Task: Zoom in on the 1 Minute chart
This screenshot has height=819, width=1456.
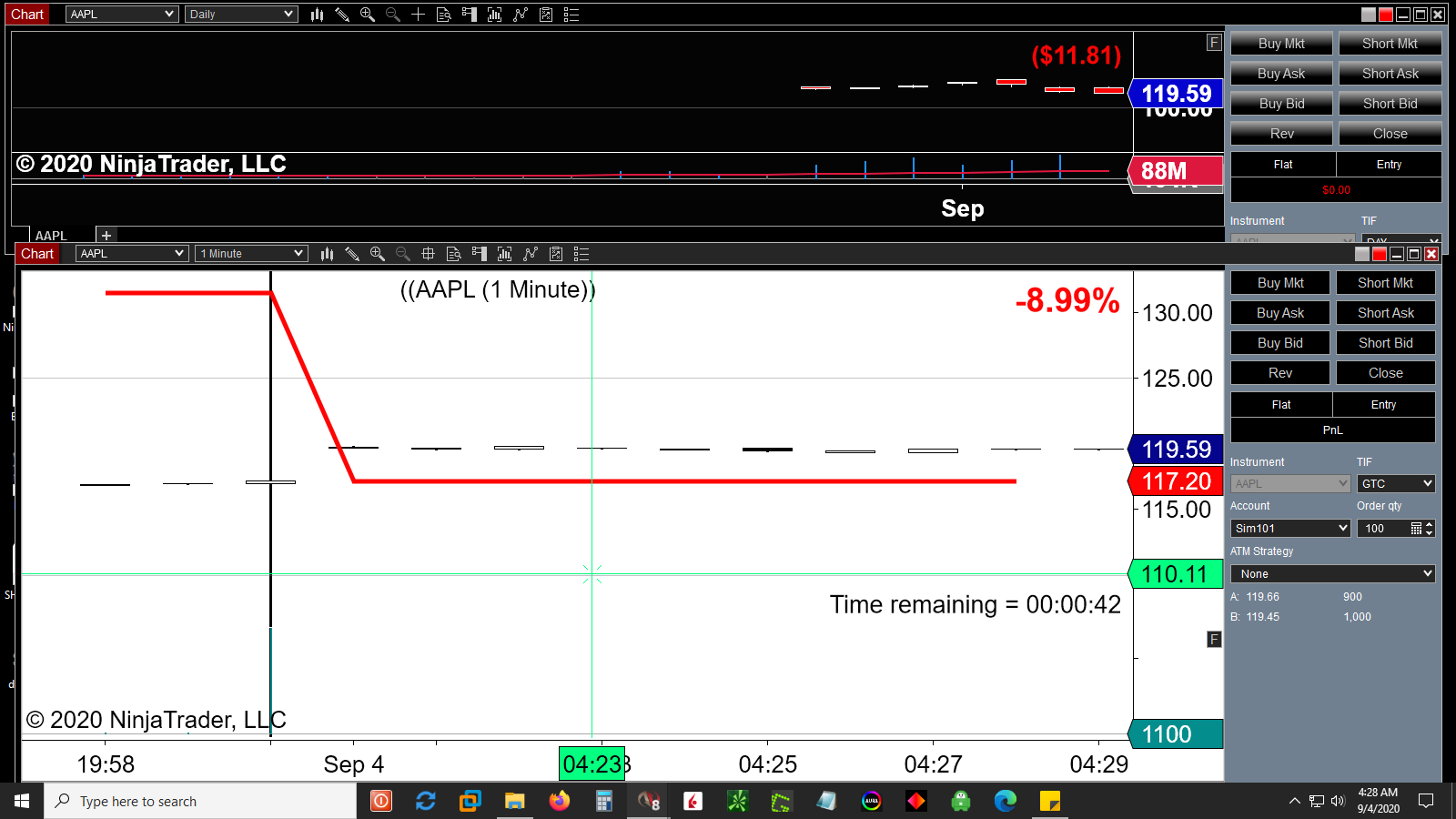Action: 378,254
